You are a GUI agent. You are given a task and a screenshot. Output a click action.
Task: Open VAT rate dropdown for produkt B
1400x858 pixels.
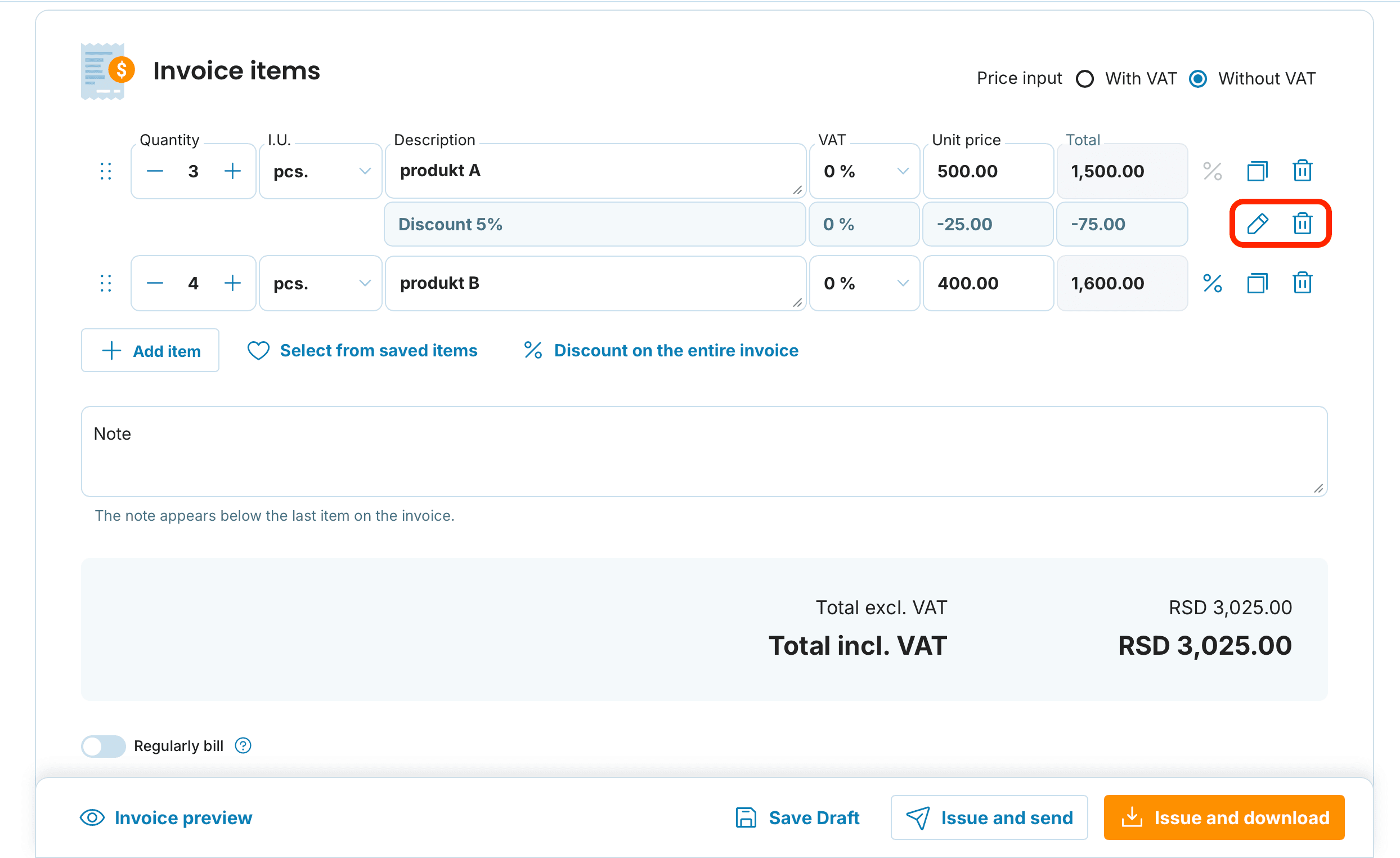coord(864,283)
